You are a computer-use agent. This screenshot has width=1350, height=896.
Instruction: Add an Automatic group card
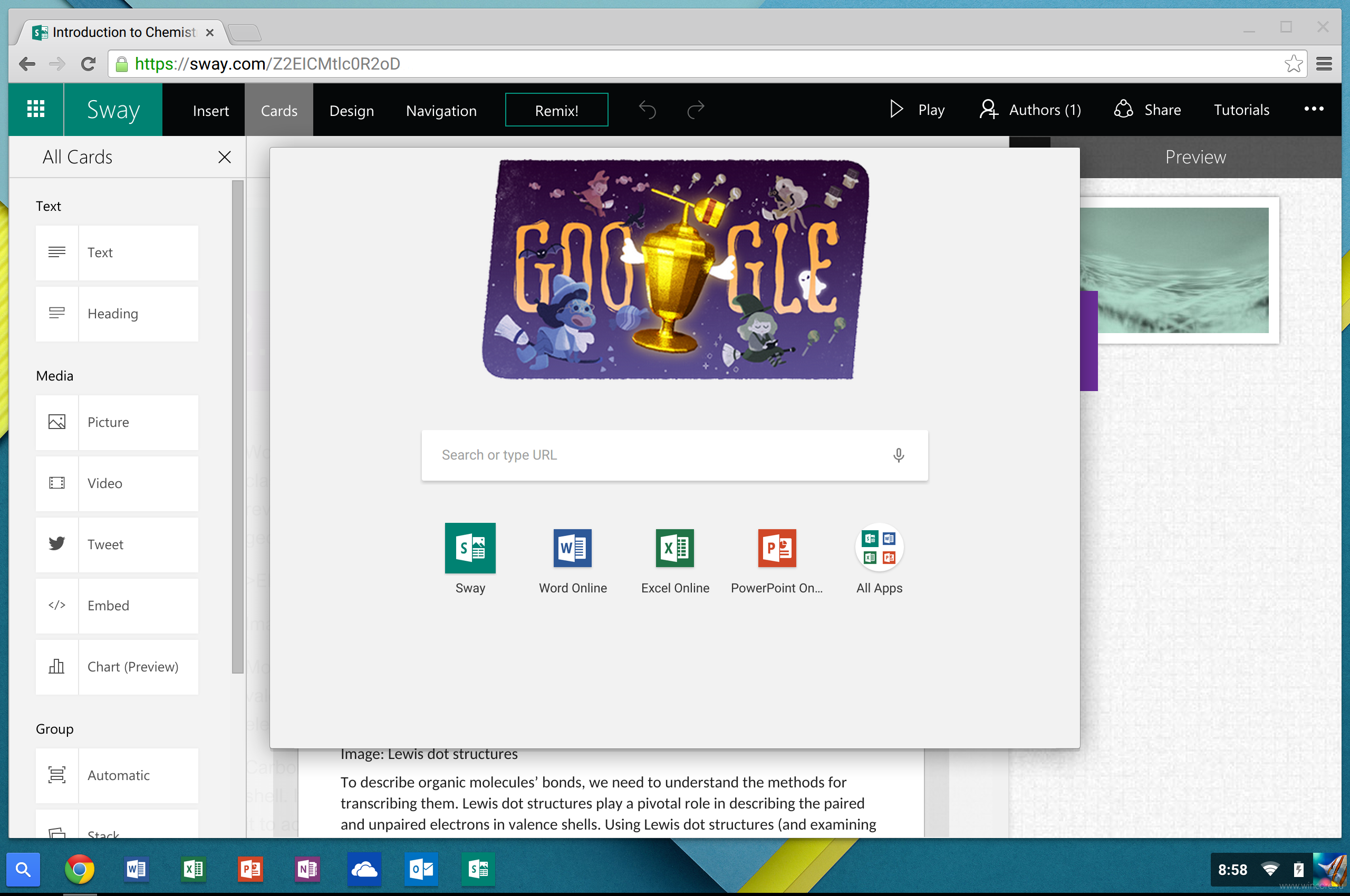click(x=117, y=775)
